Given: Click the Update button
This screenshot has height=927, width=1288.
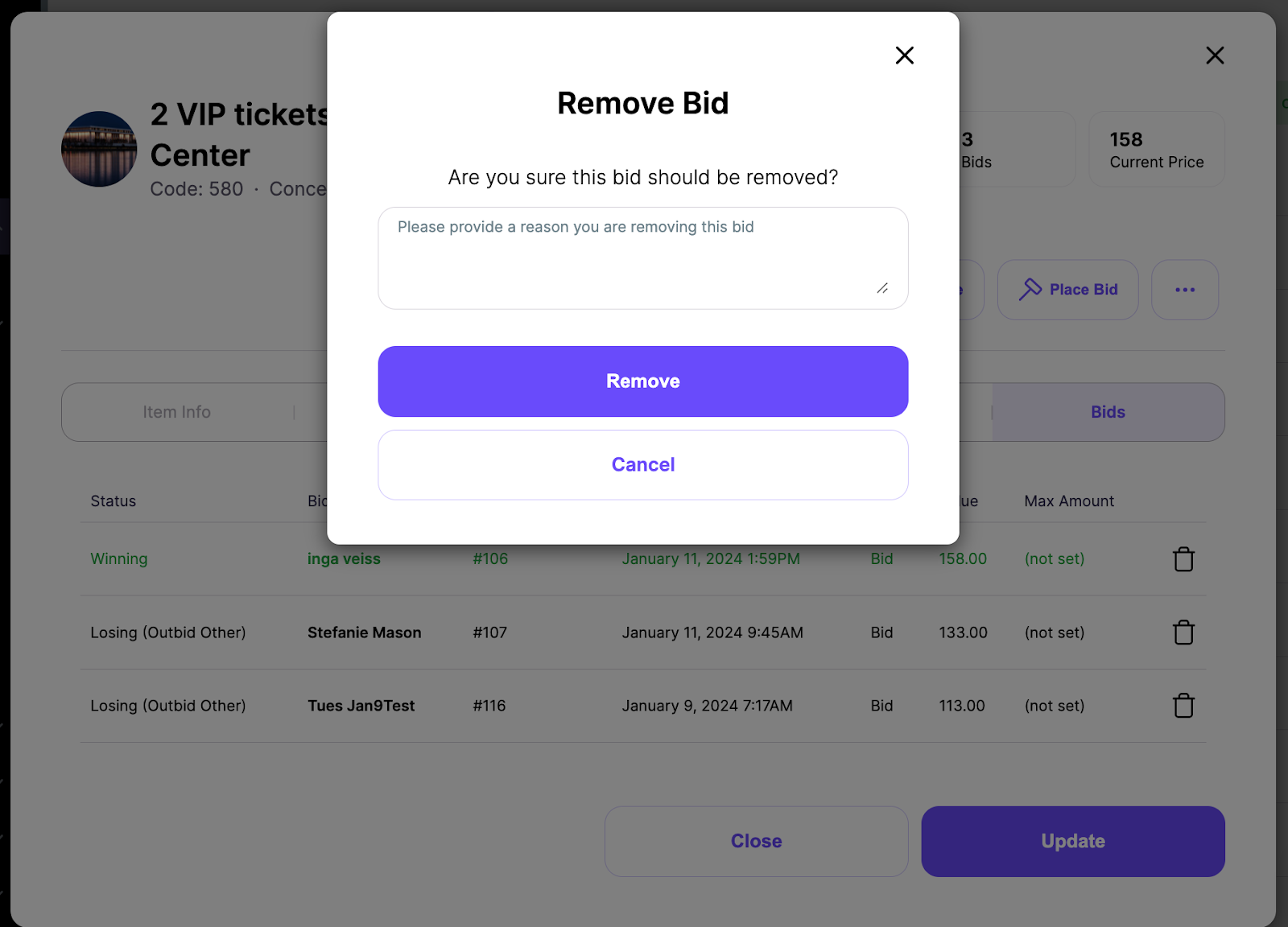Looking at the screenshot, I should [x=1073, y=842].
